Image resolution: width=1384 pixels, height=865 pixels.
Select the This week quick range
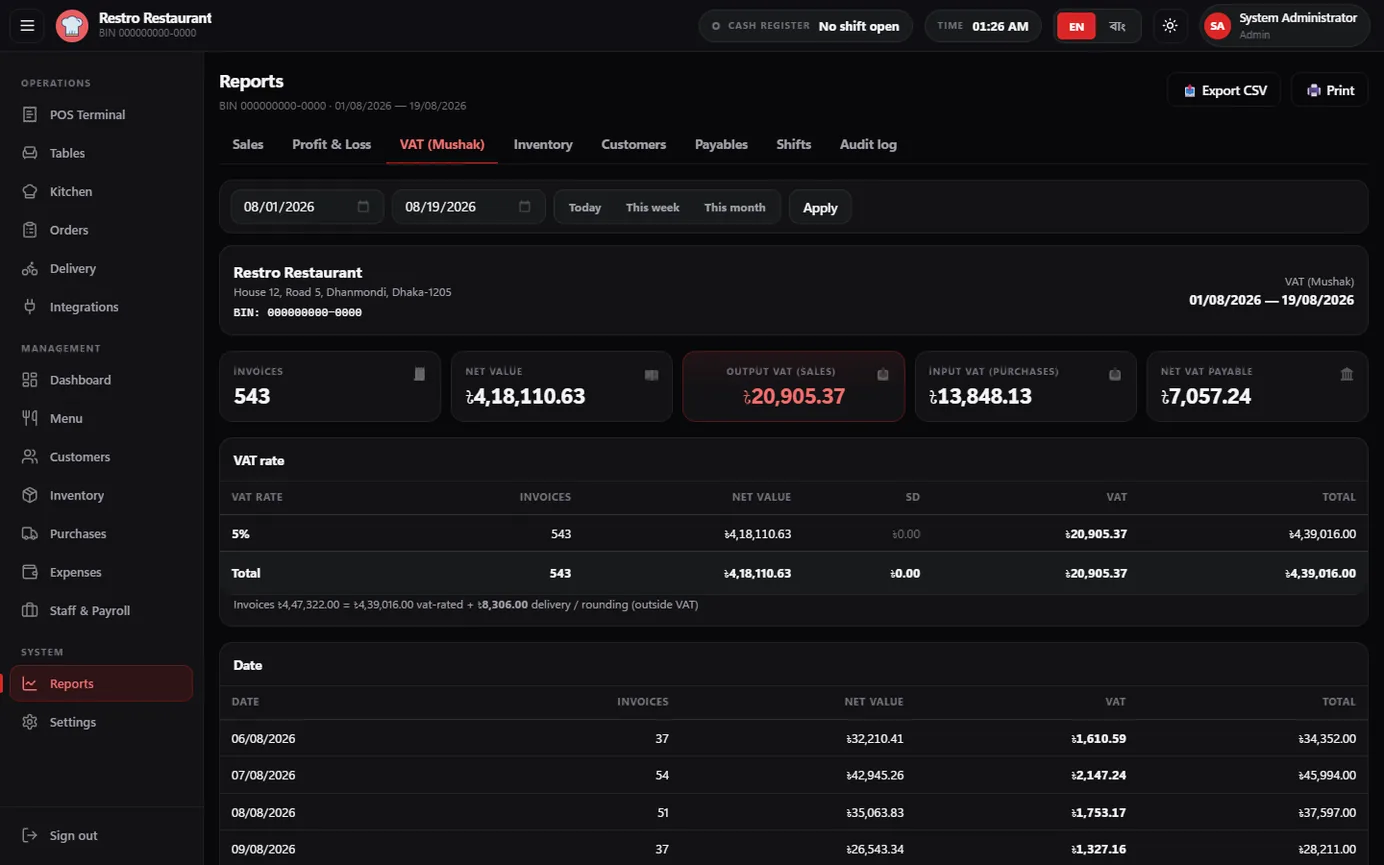pyautogui.click(x=653, y=208)
